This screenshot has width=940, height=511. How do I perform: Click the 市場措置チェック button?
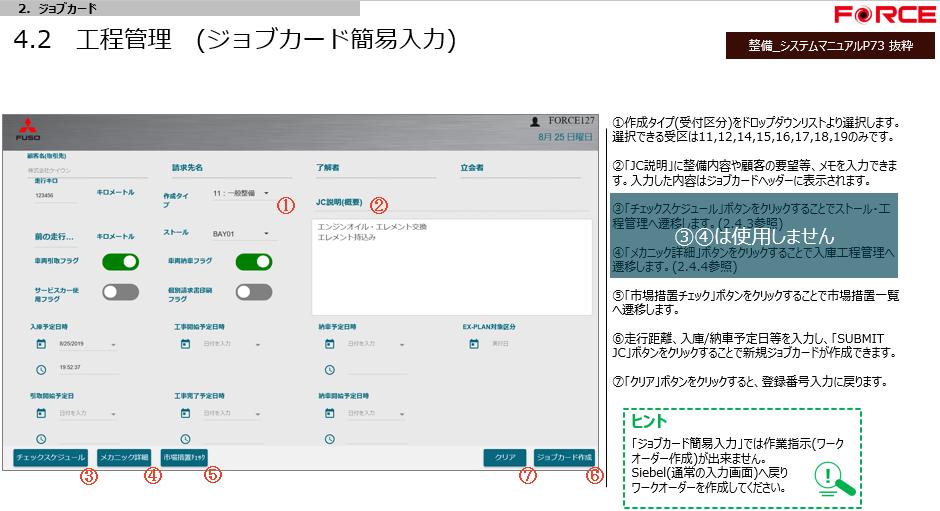coord(184,457)
